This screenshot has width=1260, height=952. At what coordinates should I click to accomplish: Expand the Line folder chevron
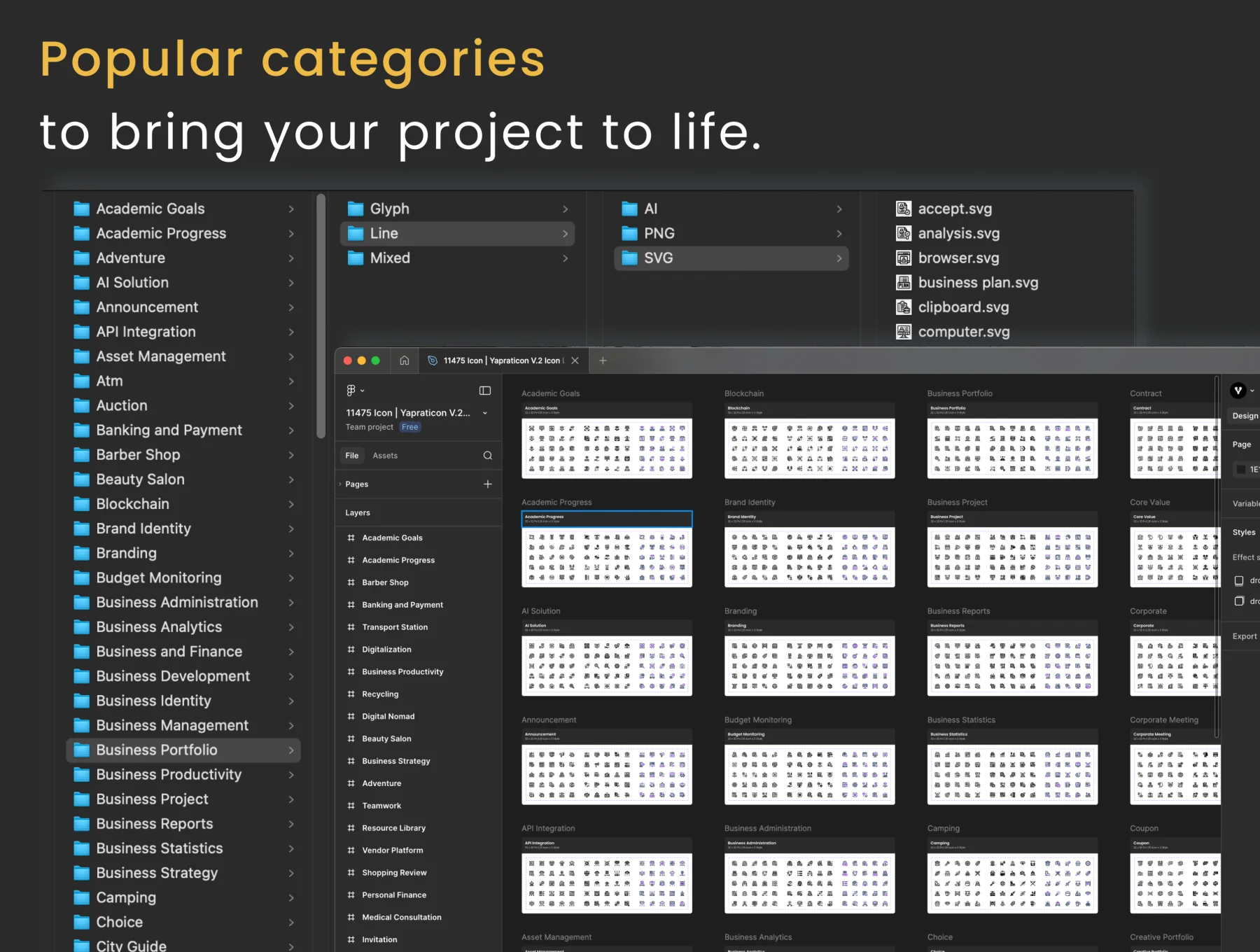click(565, 233)
